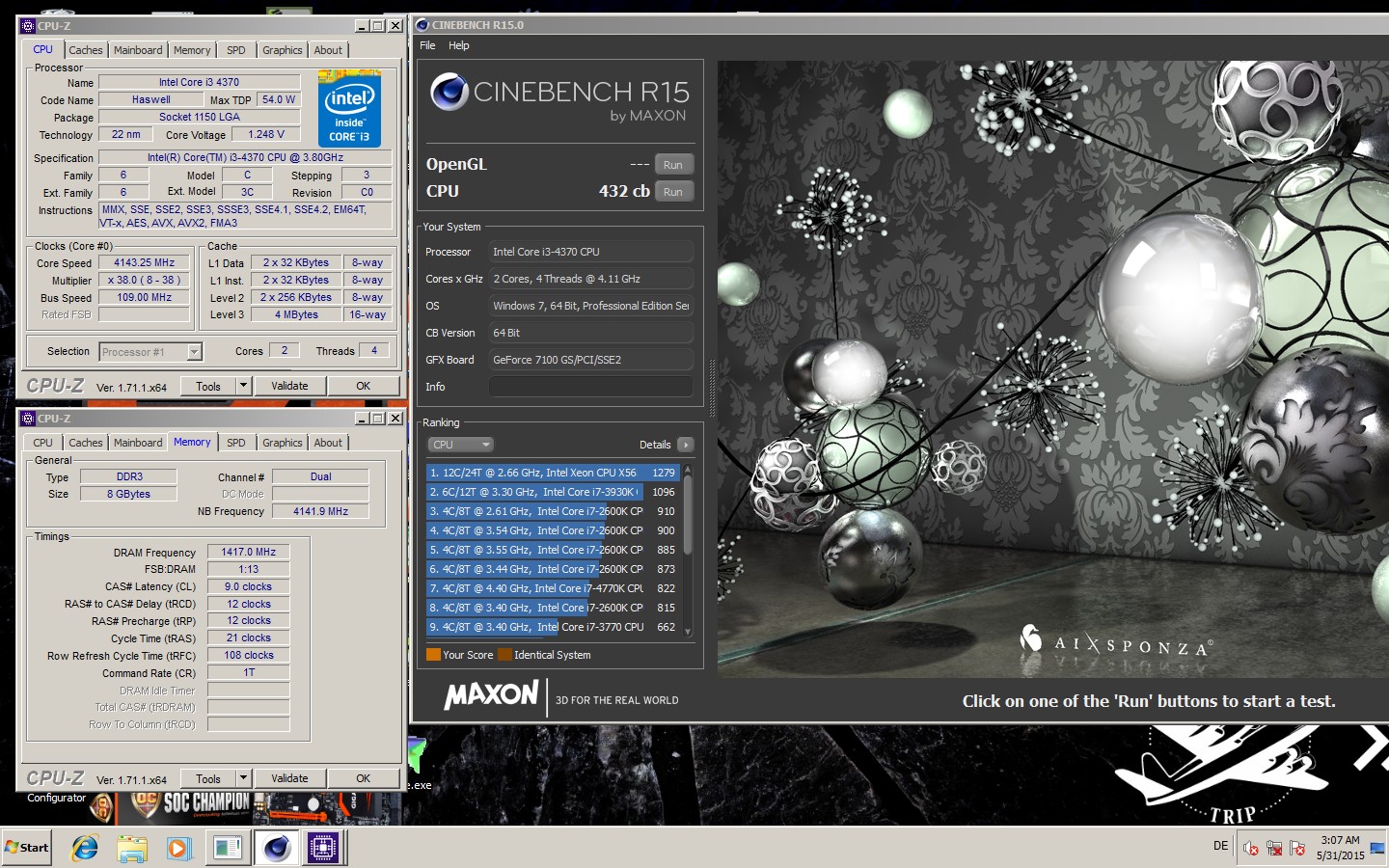1389x868 pixels.
Task: Click the ranking list scrollbar
Action: point(688,550)
